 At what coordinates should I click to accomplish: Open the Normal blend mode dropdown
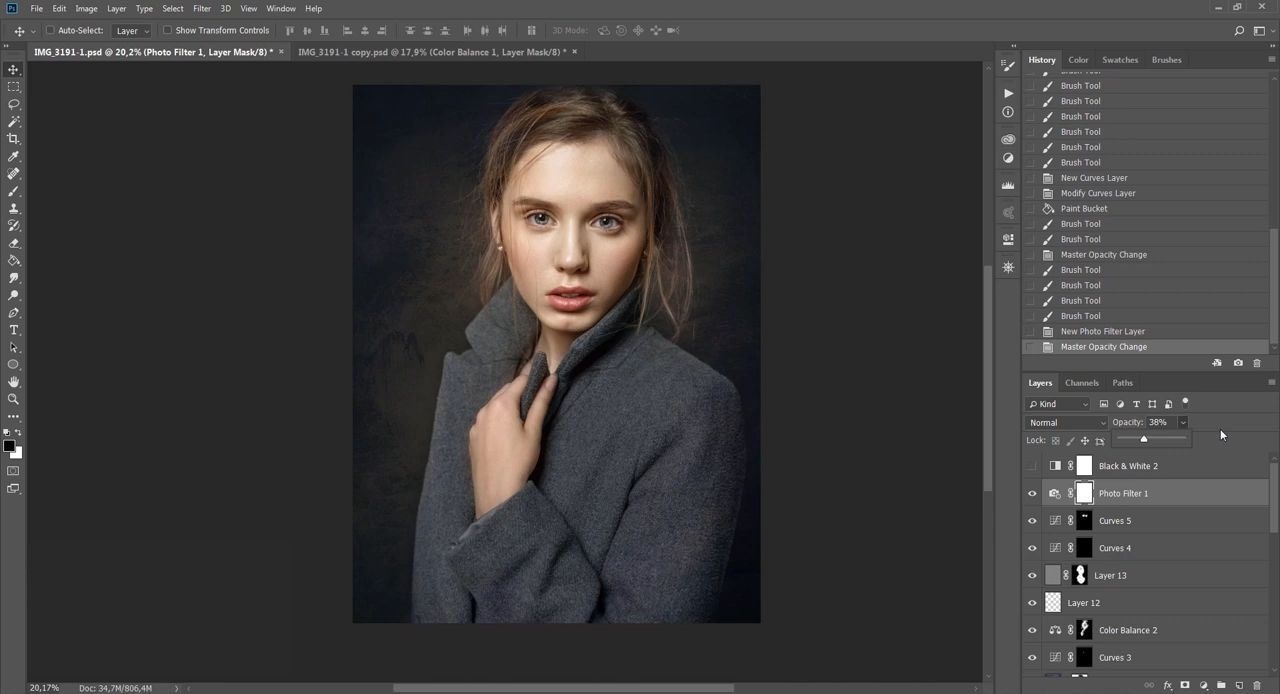[1067, 422]
